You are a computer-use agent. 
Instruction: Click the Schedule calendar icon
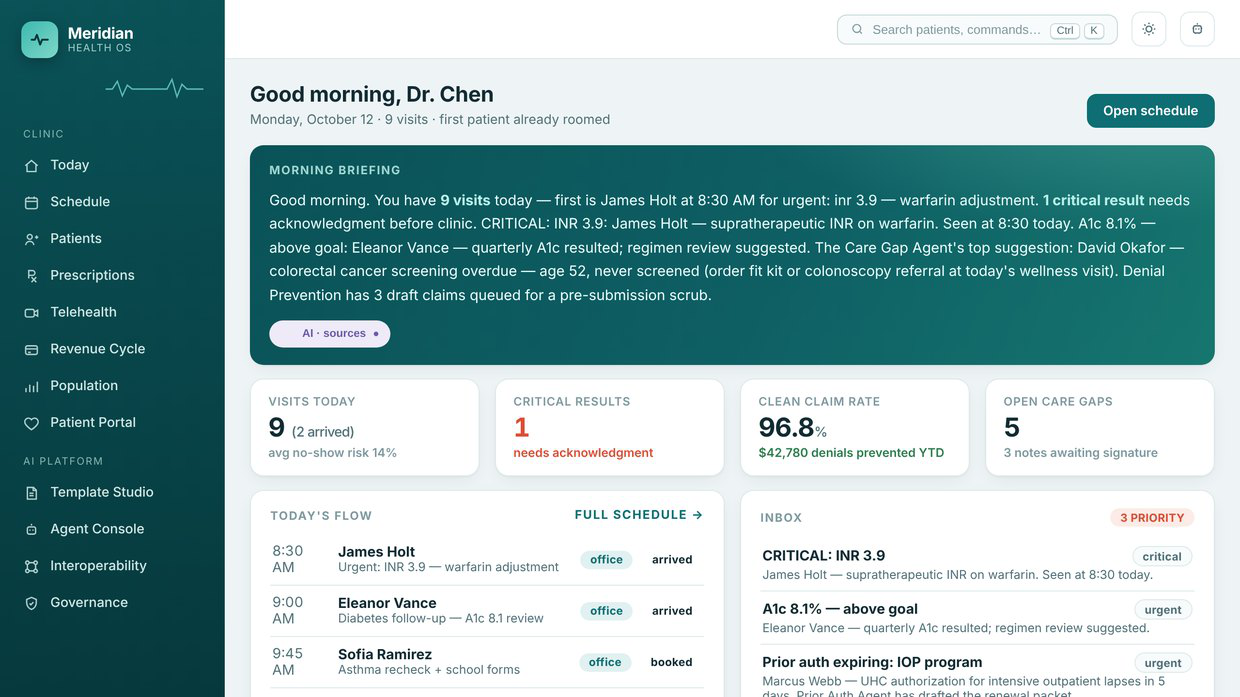31,202
